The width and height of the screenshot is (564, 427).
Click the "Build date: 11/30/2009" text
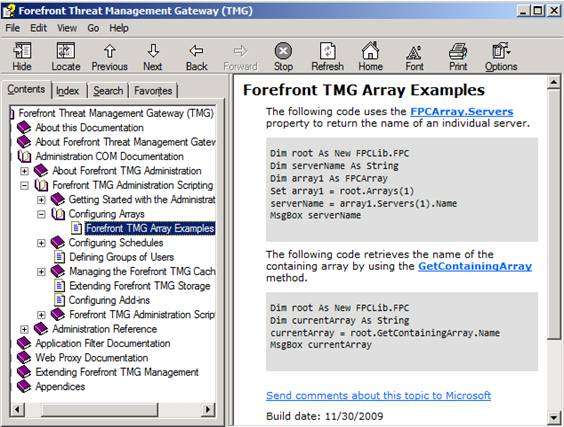pos(324,416)
